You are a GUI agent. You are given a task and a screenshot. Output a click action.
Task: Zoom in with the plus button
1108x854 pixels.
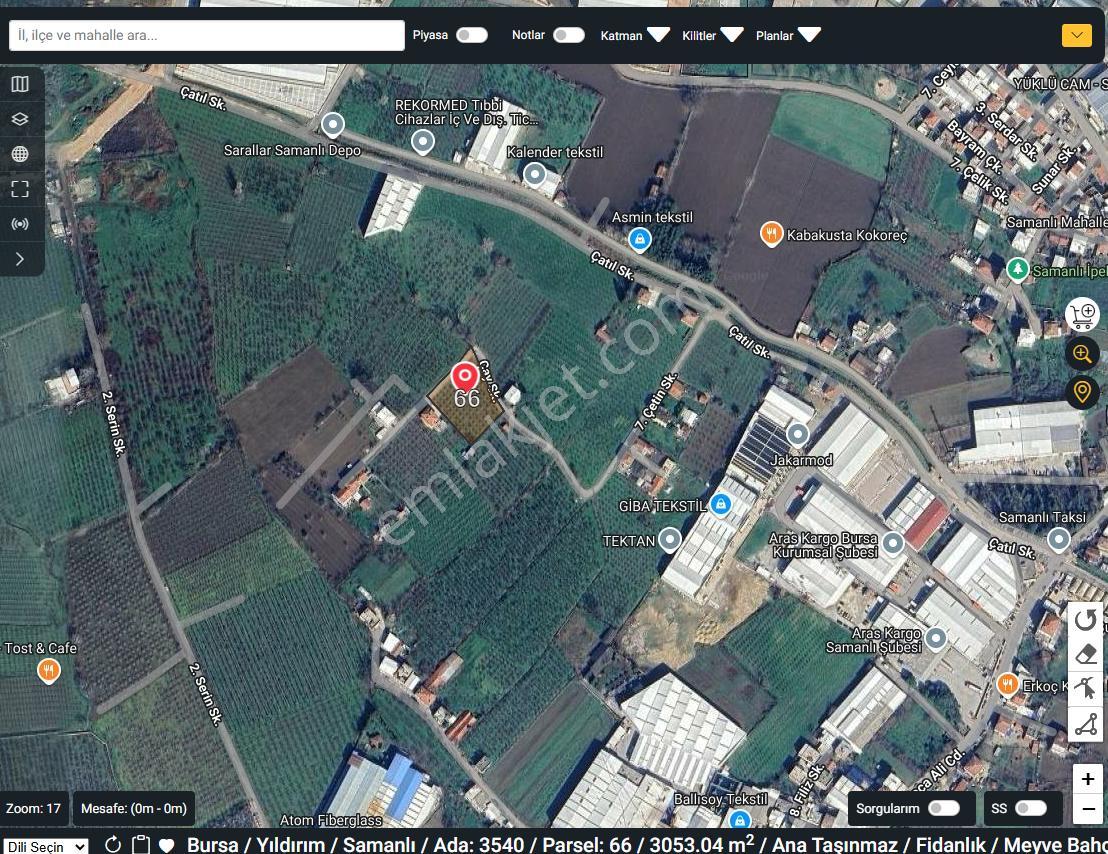tap(1088, 779)
